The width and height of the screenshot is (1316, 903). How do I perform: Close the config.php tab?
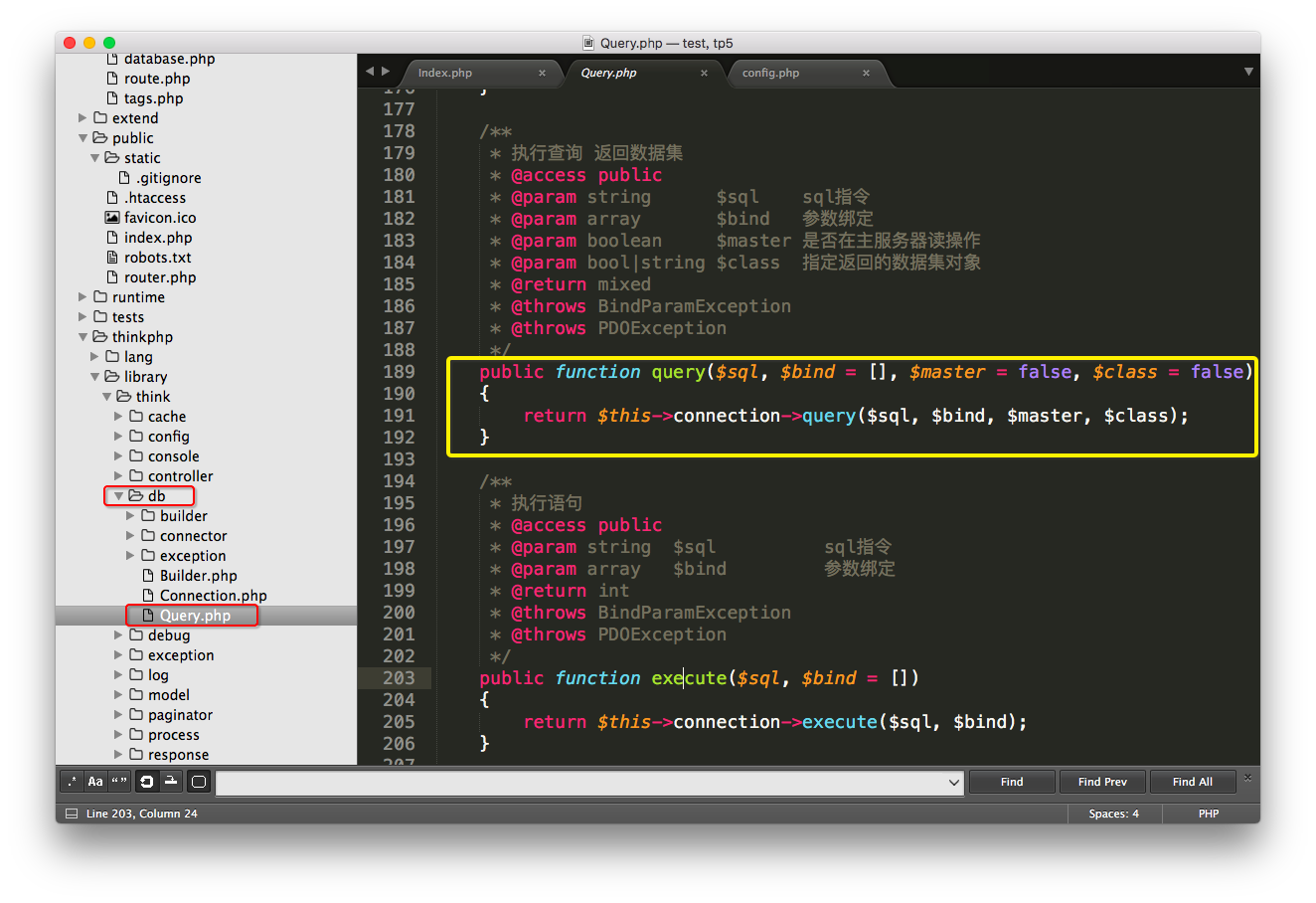(x=866, y=73)
